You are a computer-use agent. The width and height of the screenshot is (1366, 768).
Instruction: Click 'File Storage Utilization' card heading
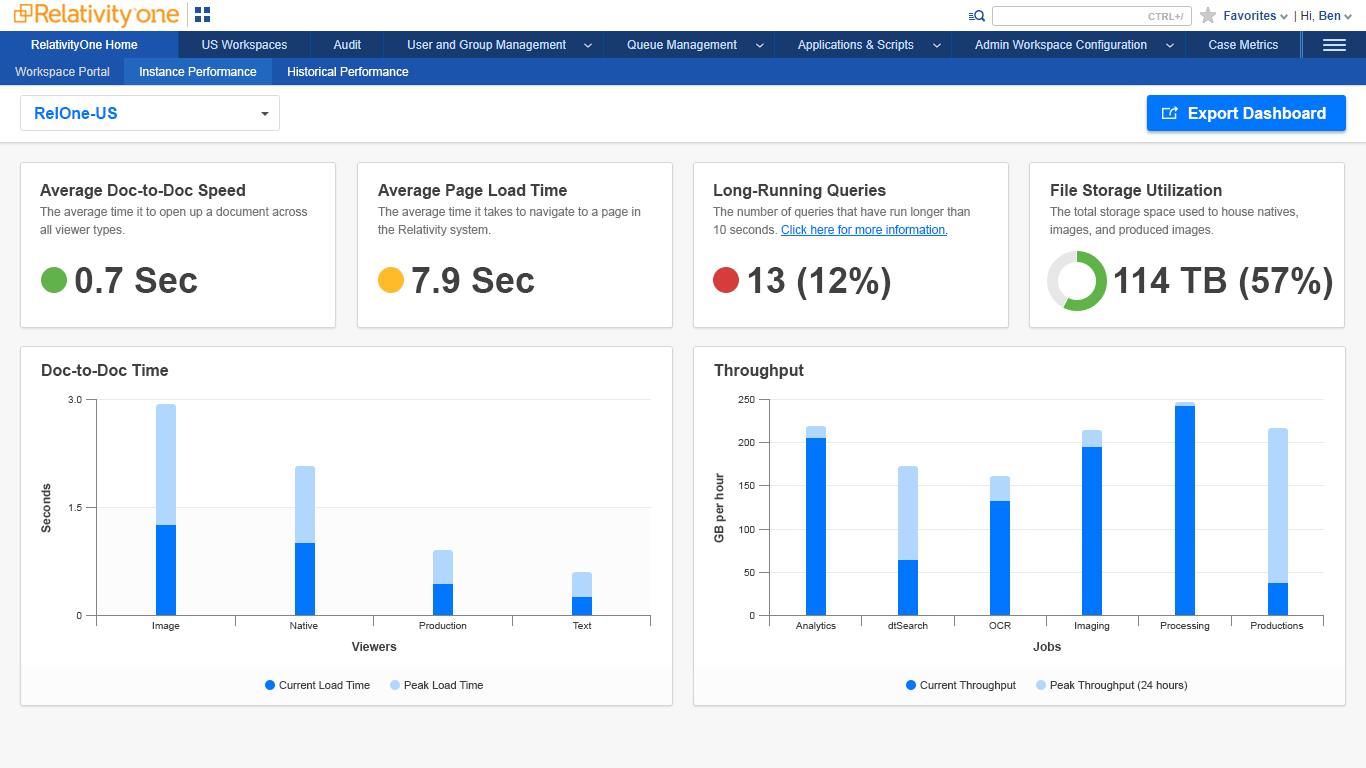coord(1136,190)
